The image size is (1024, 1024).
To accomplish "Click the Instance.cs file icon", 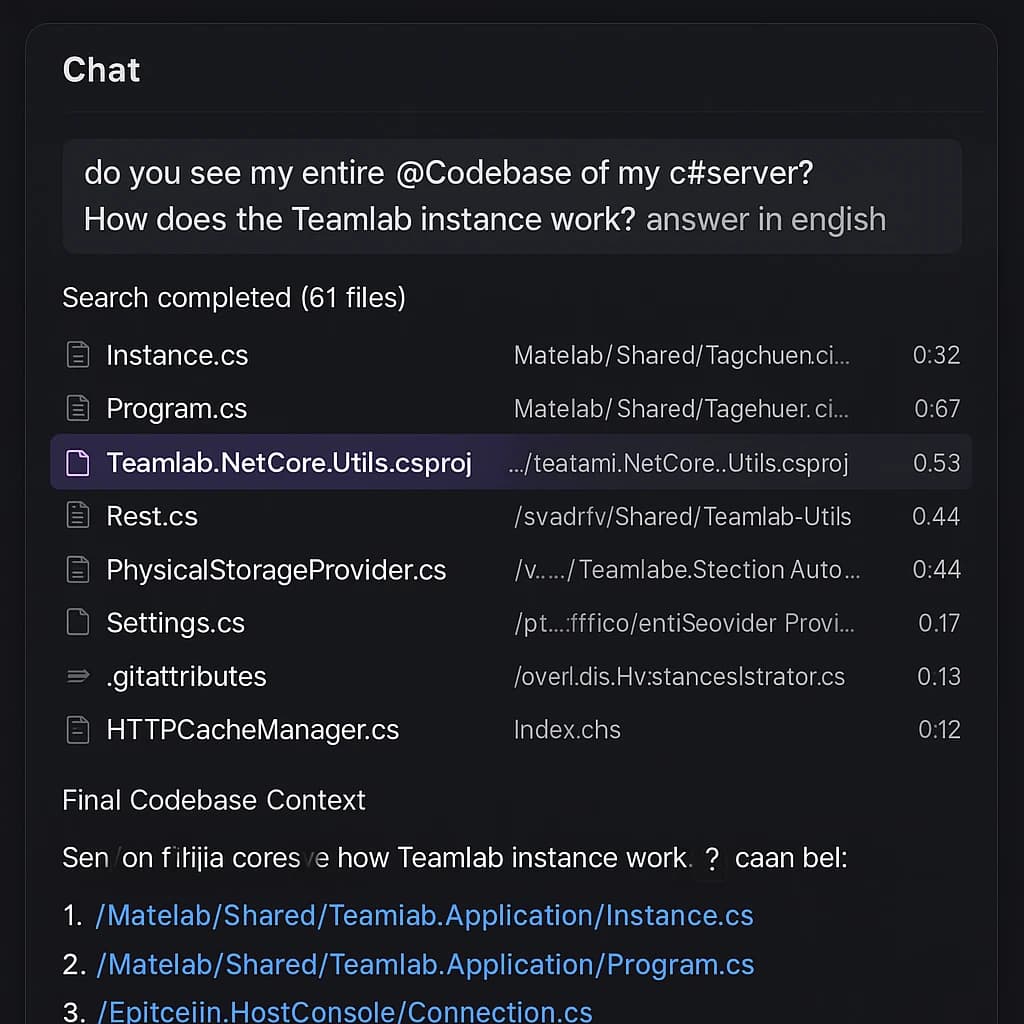I will coord(77,355).
